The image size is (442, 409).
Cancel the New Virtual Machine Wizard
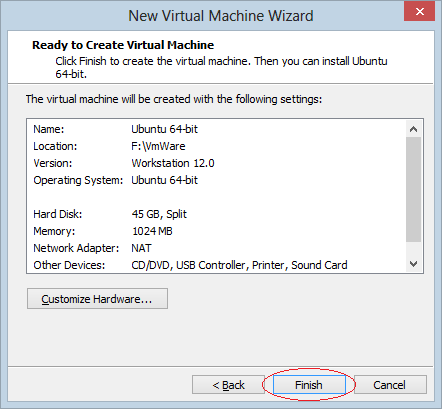click(390, 385)
